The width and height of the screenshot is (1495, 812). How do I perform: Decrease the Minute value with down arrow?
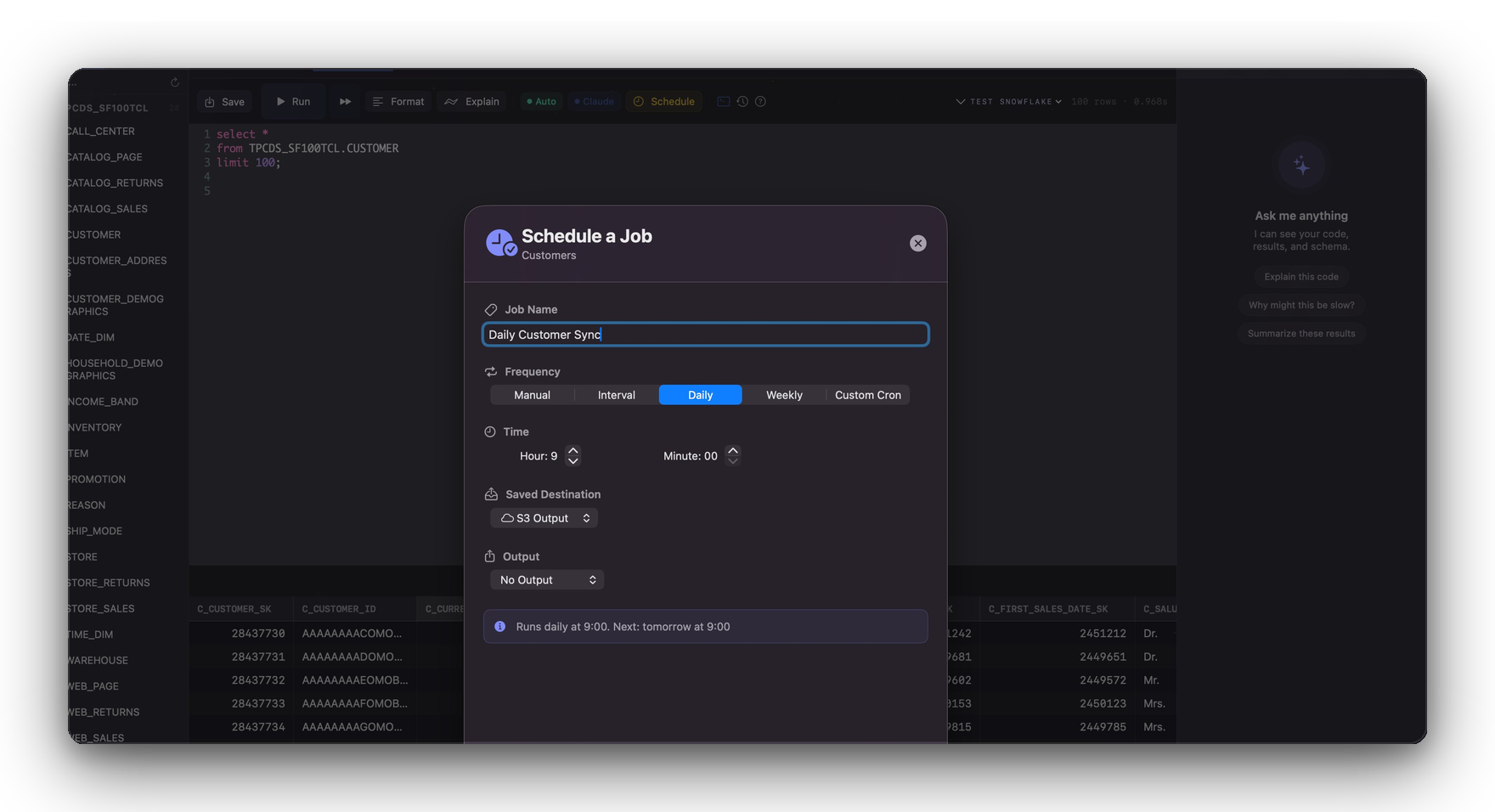point(733,461)
